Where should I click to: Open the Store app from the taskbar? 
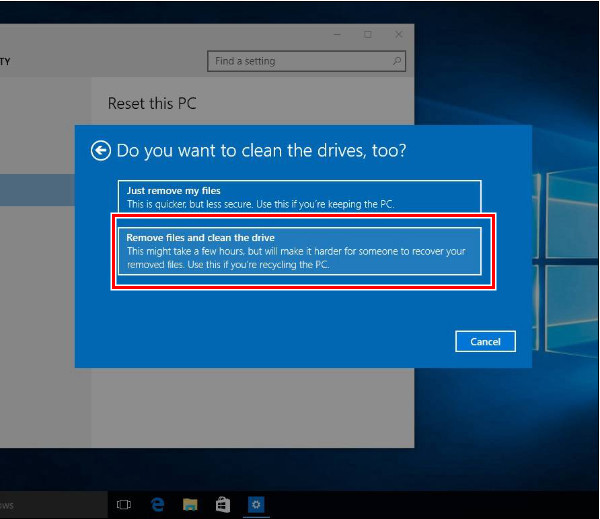pyautogui.click(x=223, y=504)
